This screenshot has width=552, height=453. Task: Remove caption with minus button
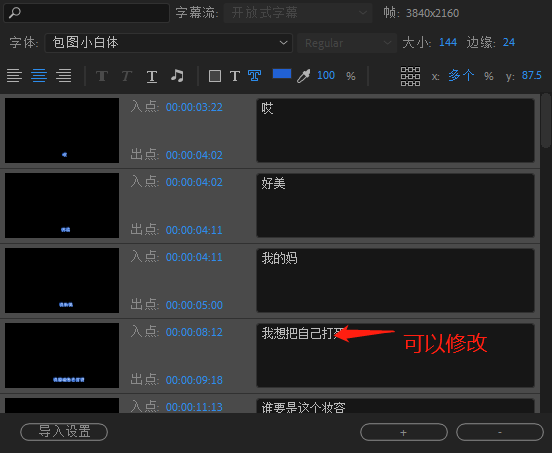tap(500, 432)
